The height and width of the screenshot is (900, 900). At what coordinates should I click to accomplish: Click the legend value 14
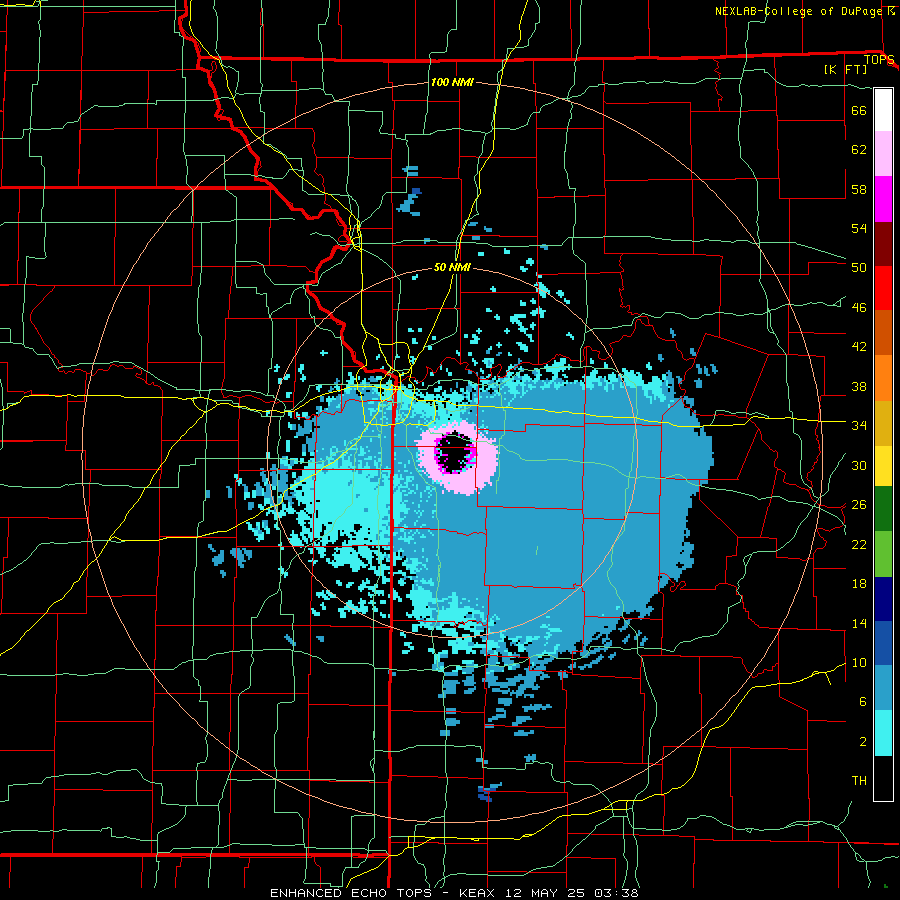pyautogui.click(x=859, y=623)
